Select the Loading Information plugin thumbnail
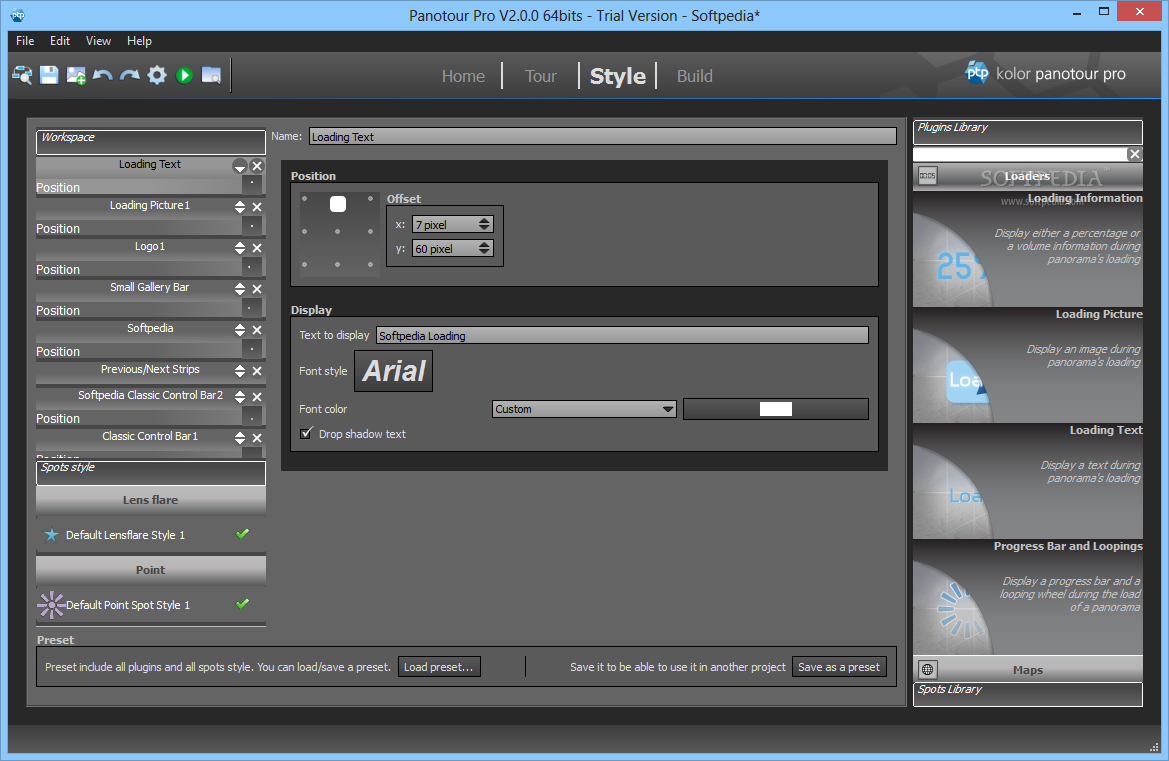Image resolution: width=1169 pixels, height=761 pixels. pos(1027,249)
